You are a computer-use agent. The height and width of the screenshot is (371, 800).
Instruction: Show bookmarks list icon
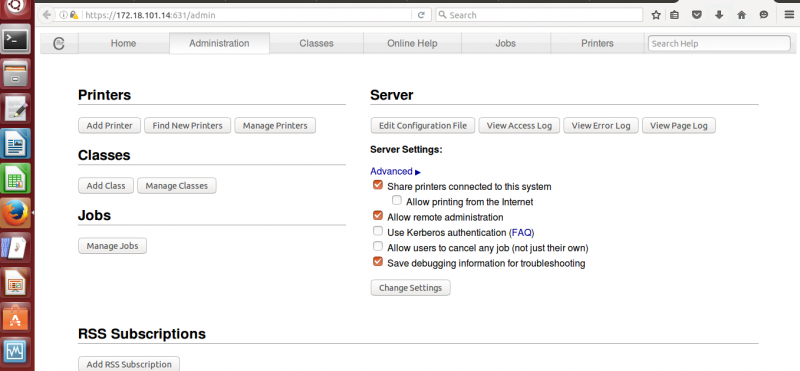pos(674,15)
